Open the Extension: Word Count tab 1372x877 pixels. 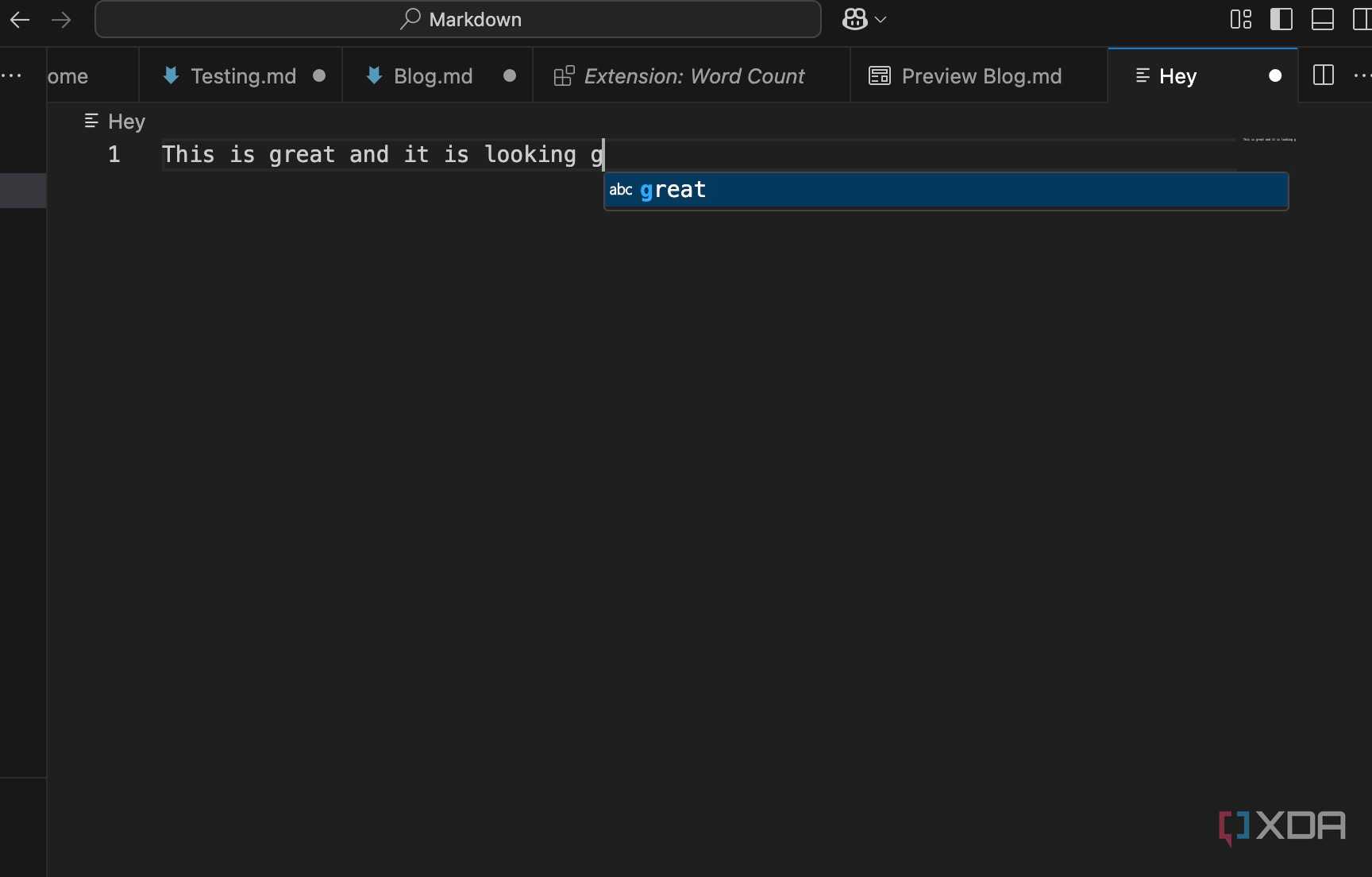(692, 75)
